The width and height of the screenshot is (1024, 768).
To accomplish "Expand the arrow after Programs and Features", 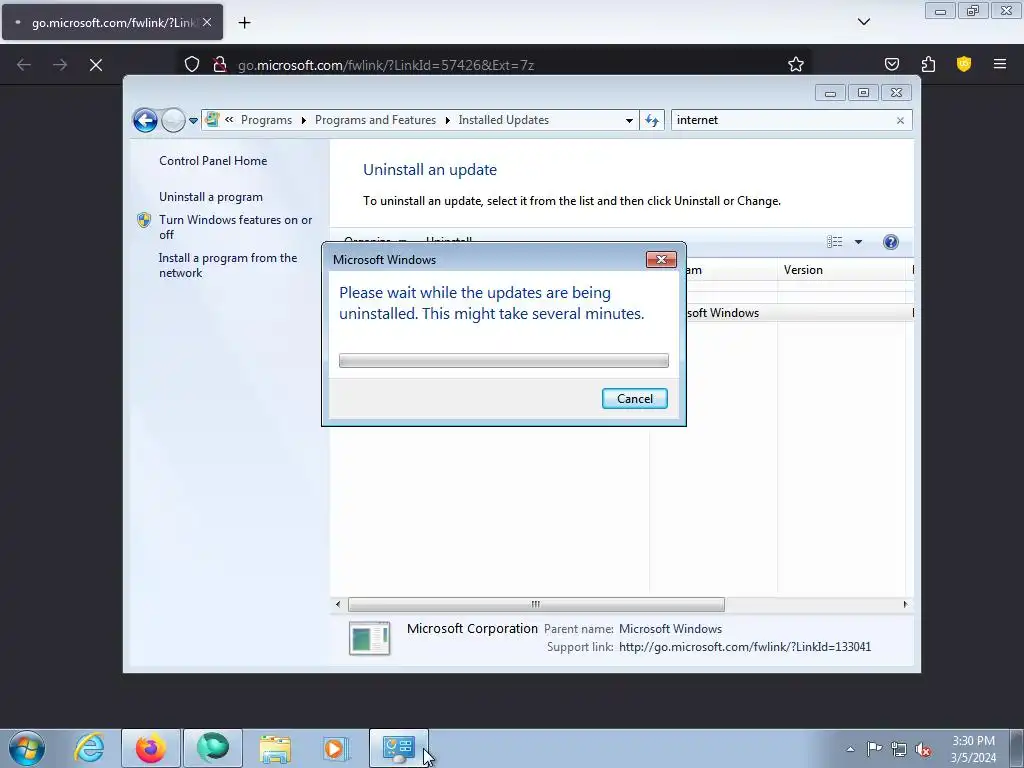I will (x=447, y=120).
